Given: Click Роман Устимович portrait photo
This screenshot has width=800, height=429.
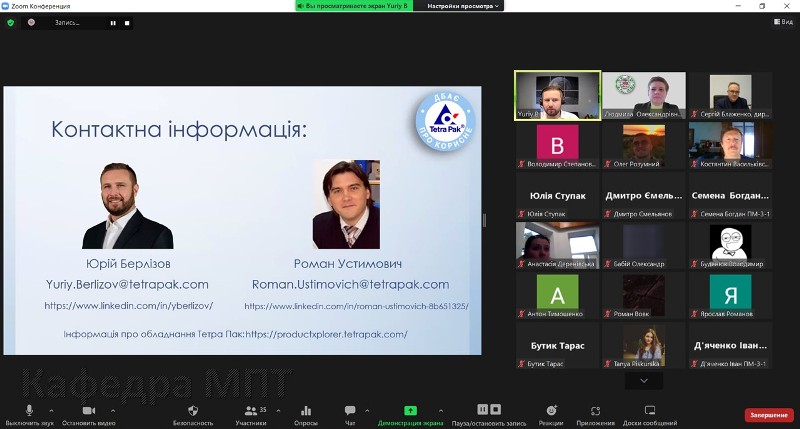Looking at the screenshot, I should (346, 204).
